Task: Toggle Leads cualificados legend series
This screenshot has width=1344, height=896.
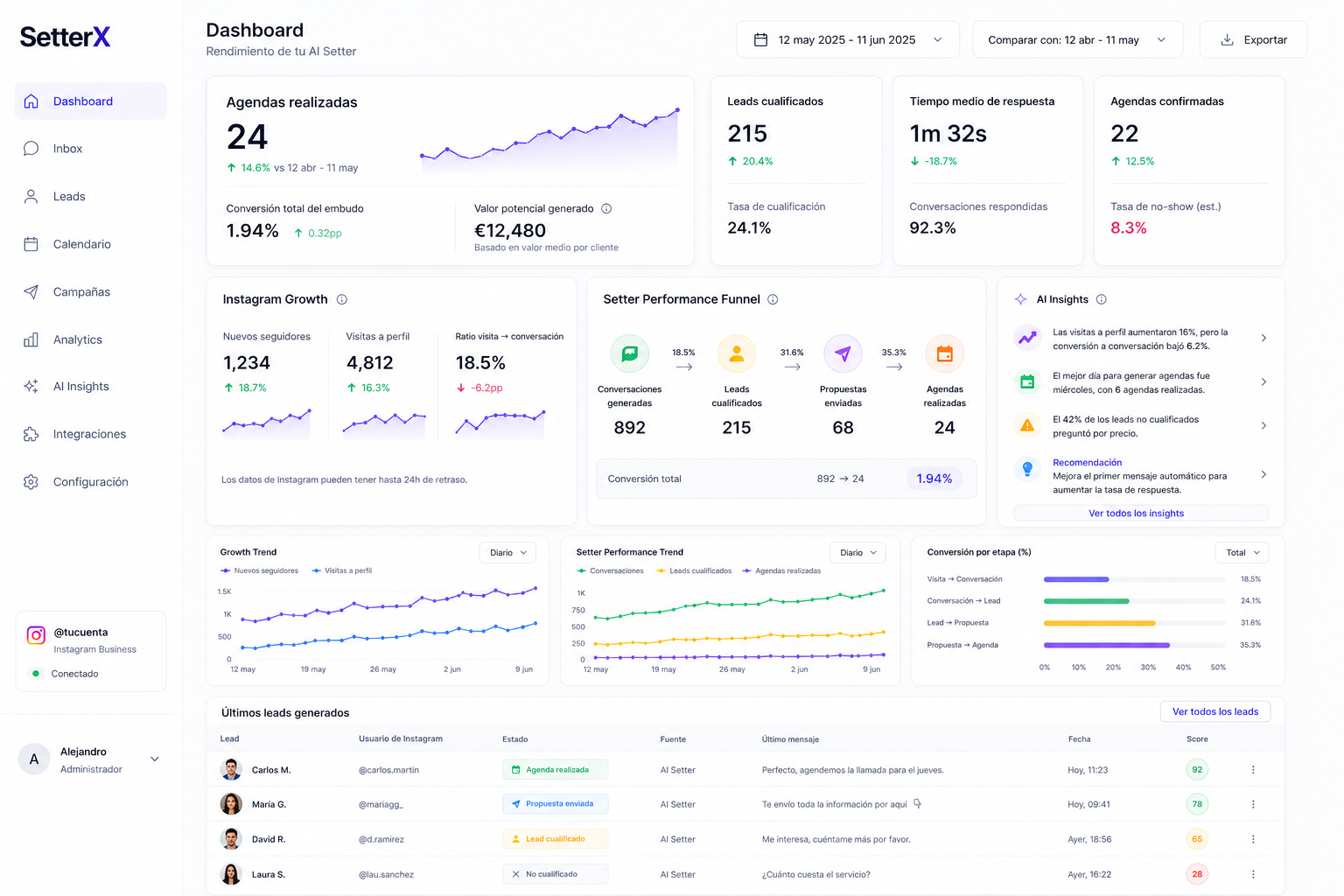Action: (694, 570)
